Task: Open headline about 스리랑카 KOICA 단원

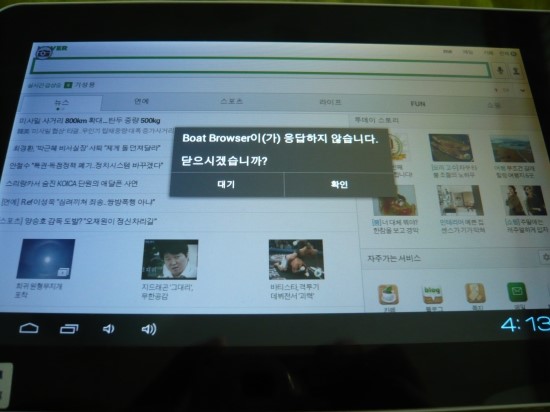Action: pyautogui.click(x=72, y=183)
